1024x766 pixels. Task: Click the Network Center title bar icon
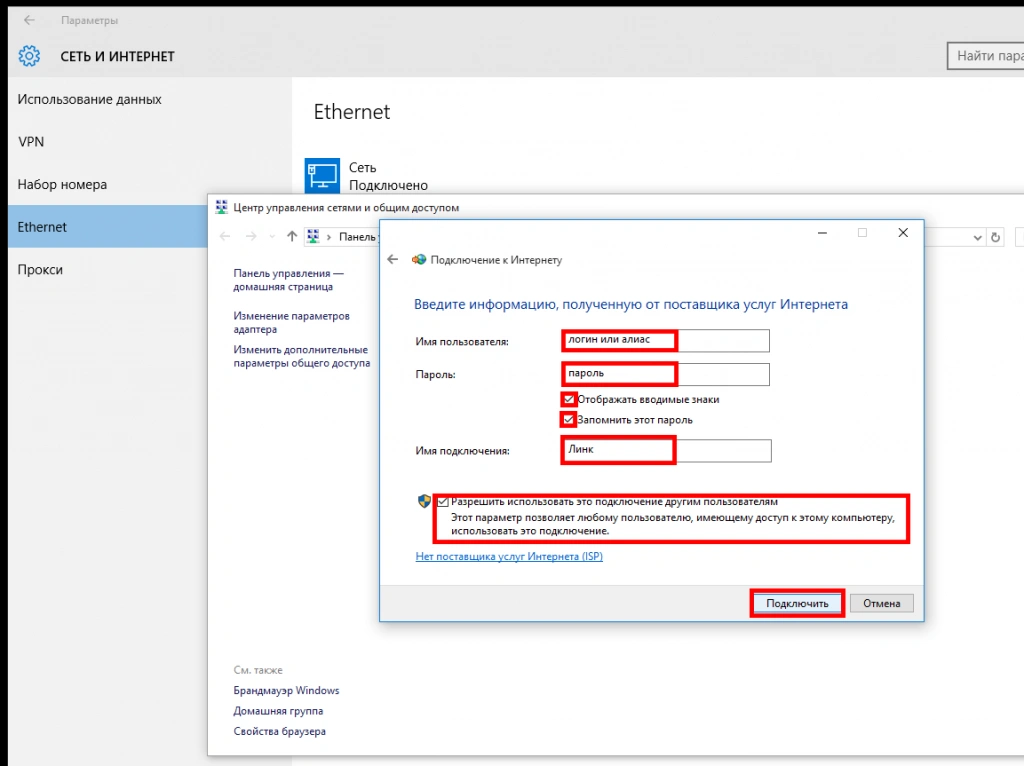pos(221,207)
